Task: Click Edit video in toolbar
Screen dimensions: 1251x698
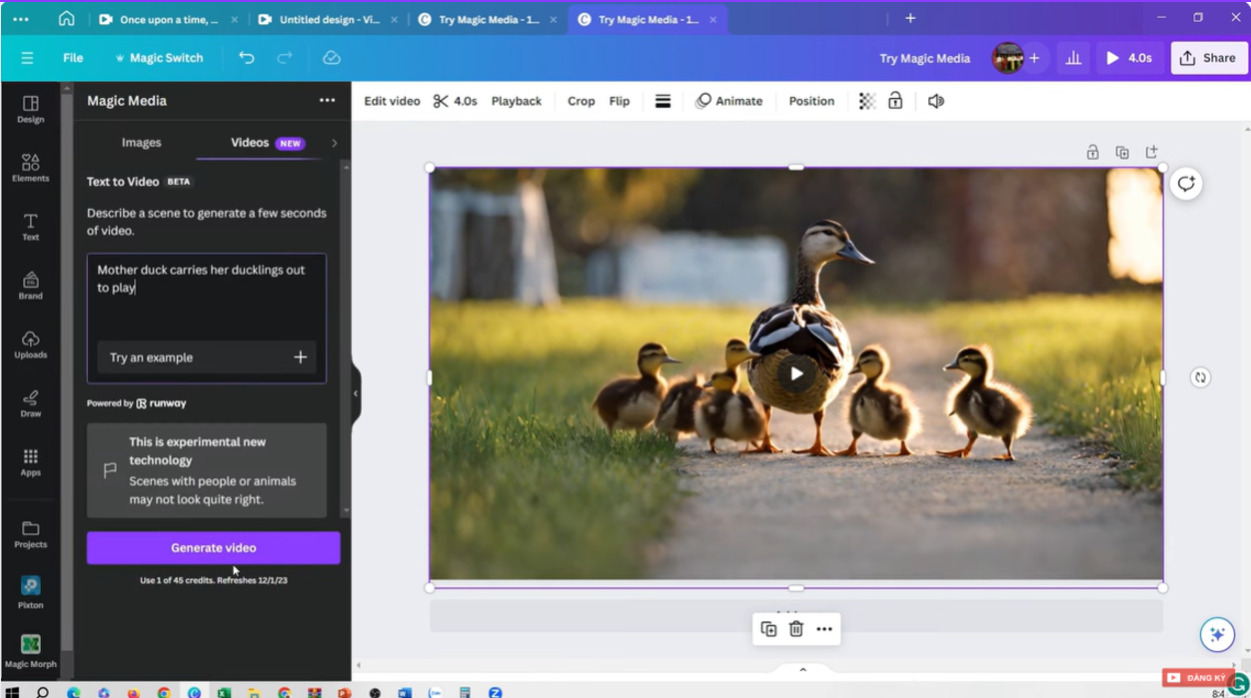Action: coord(392,101)
